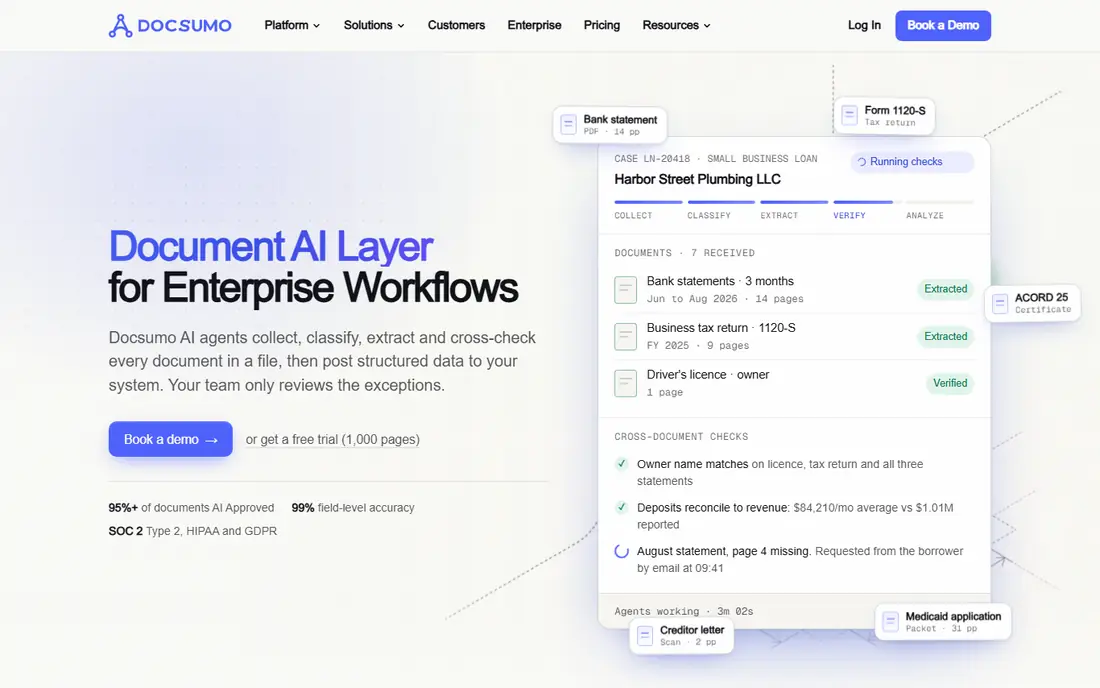Click the Extracted badge for Business tax return
Screen dimensions: 1100x688
946,337
